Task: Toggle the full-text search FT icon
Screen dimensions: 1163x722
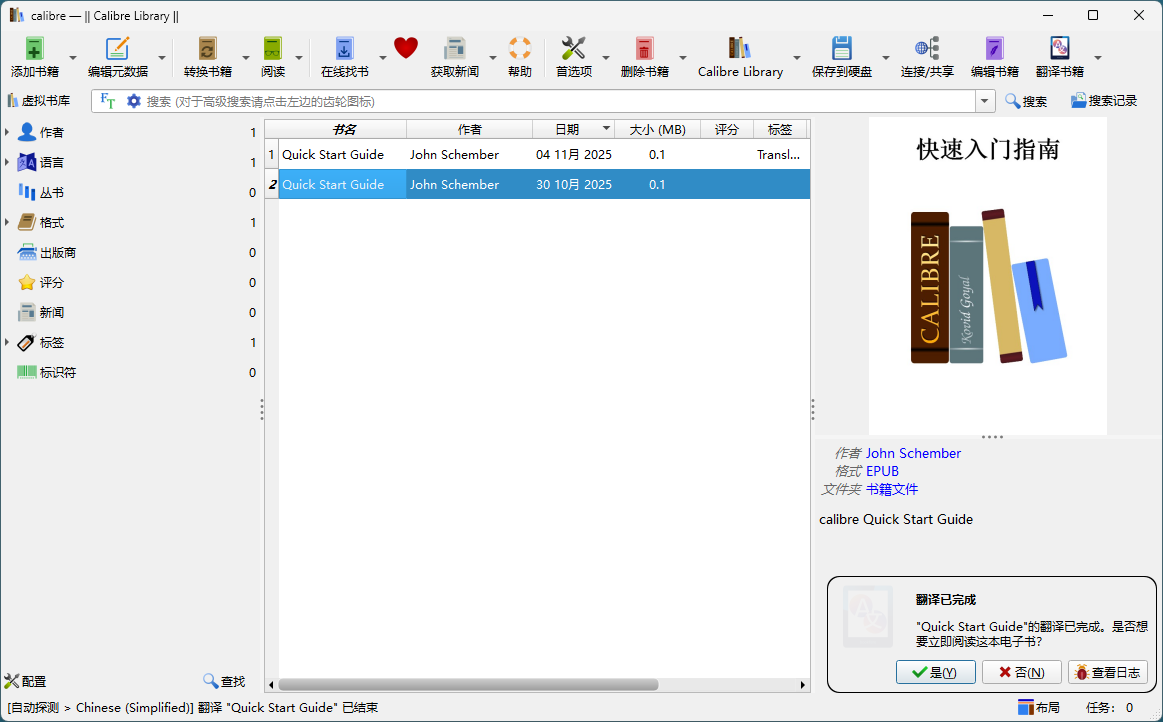Action: [108, 101]
